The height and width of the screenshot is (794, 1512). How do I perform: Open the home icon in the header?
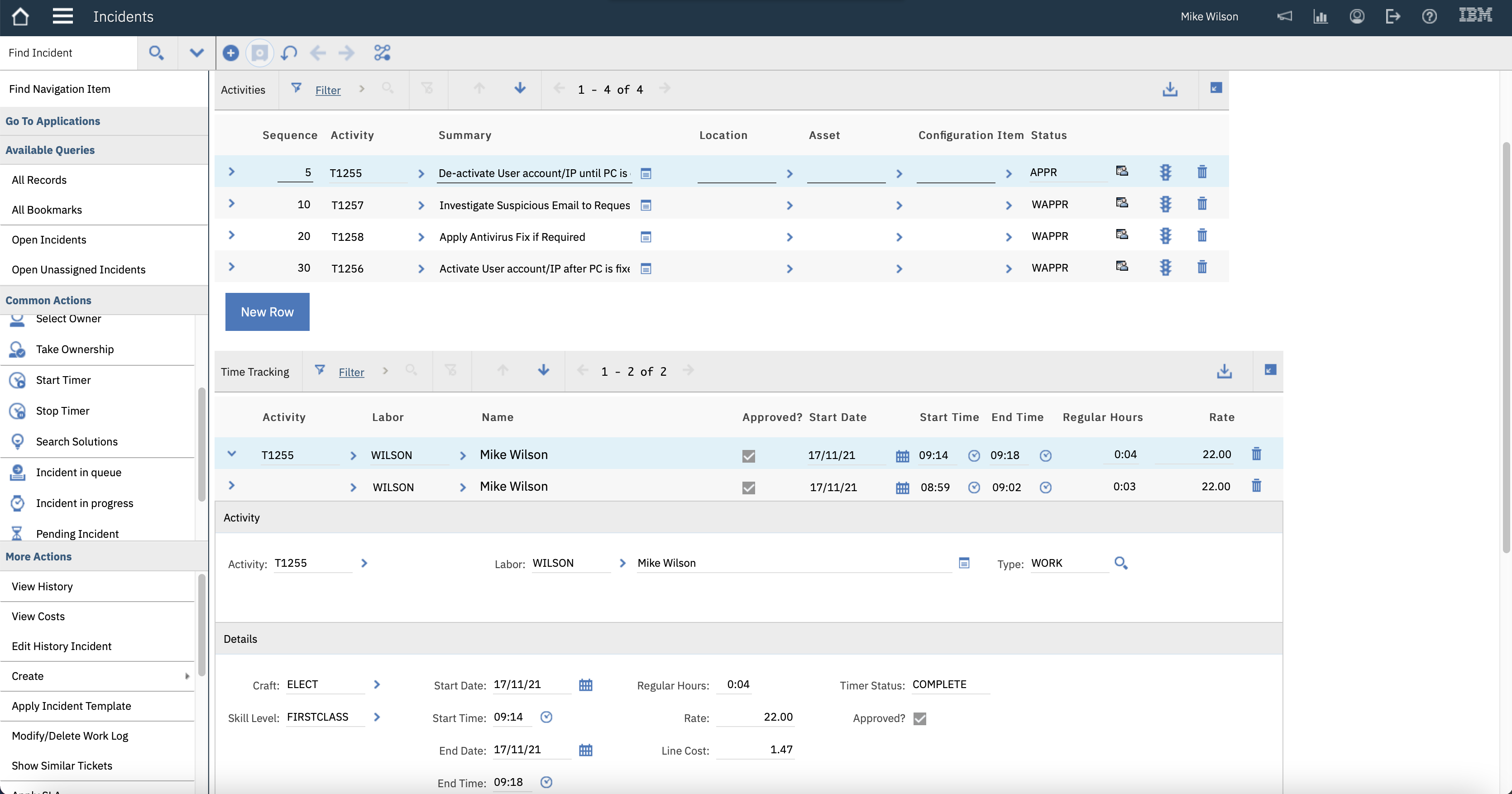(x=20, y=16)
